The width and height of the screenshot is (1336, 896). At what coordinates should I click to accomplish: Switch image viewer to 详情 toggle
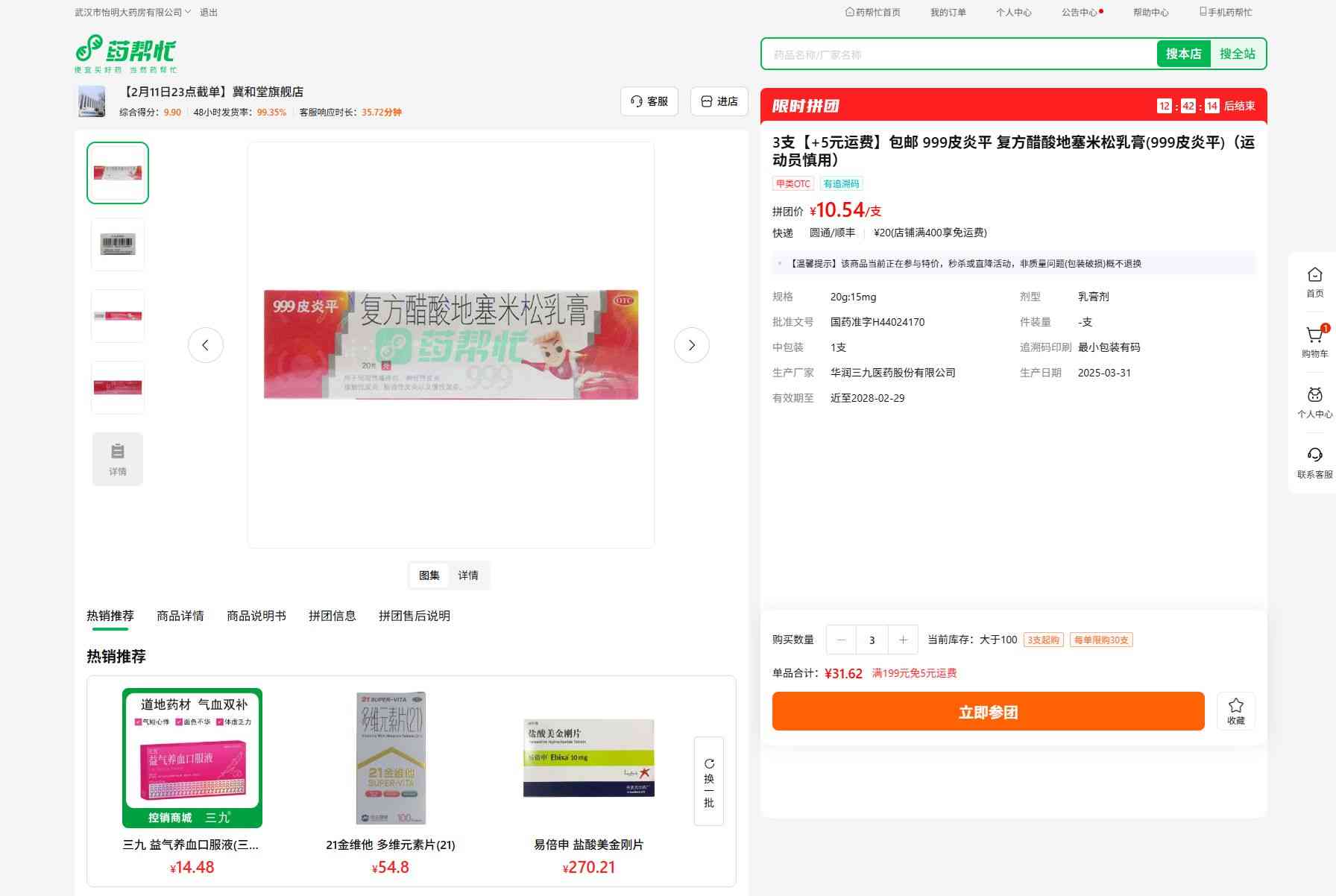[x=468, y=575]
